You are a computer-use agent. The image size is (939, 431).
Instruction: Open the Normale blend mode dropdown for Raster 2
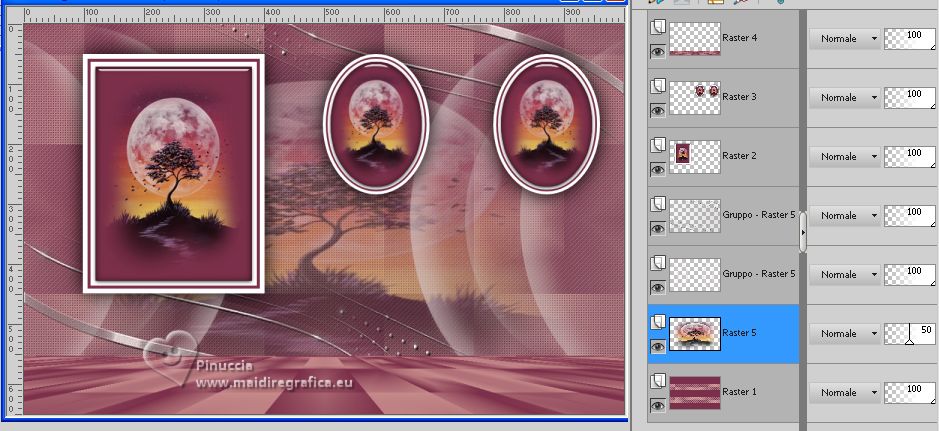pos(844,157)
